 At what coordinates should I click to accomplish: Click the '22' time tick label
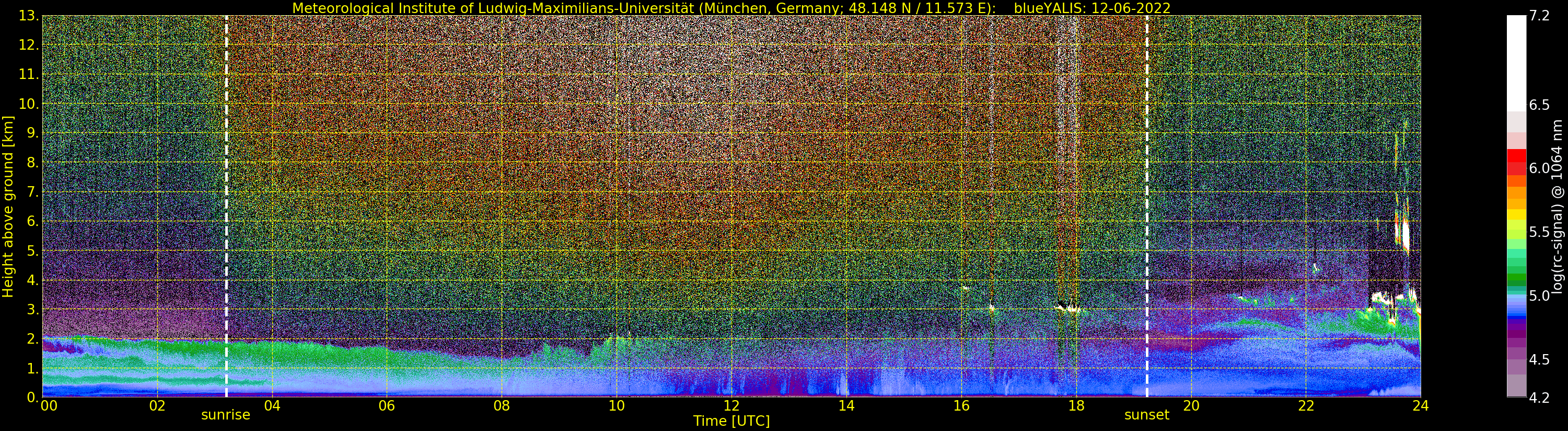1306,405
